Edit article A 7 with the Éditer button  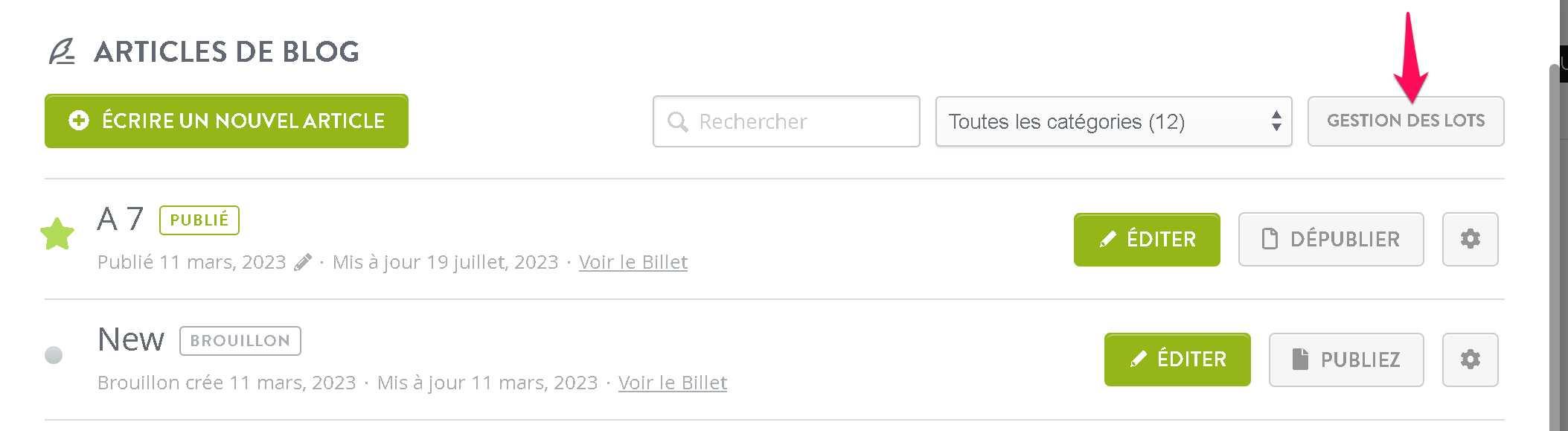(x=1147, y=240)
